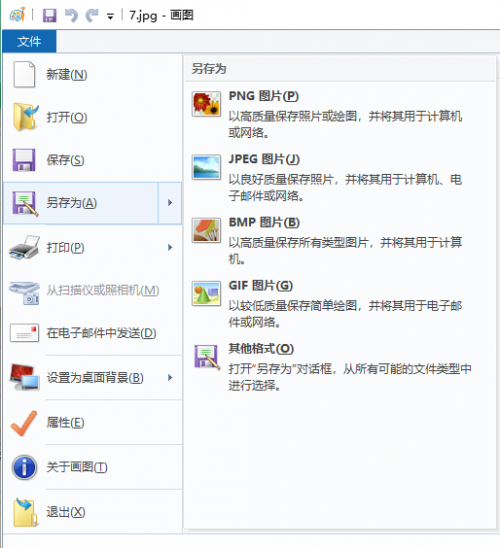Click the Paint app icon in title bar

click(x=17, y=15)
